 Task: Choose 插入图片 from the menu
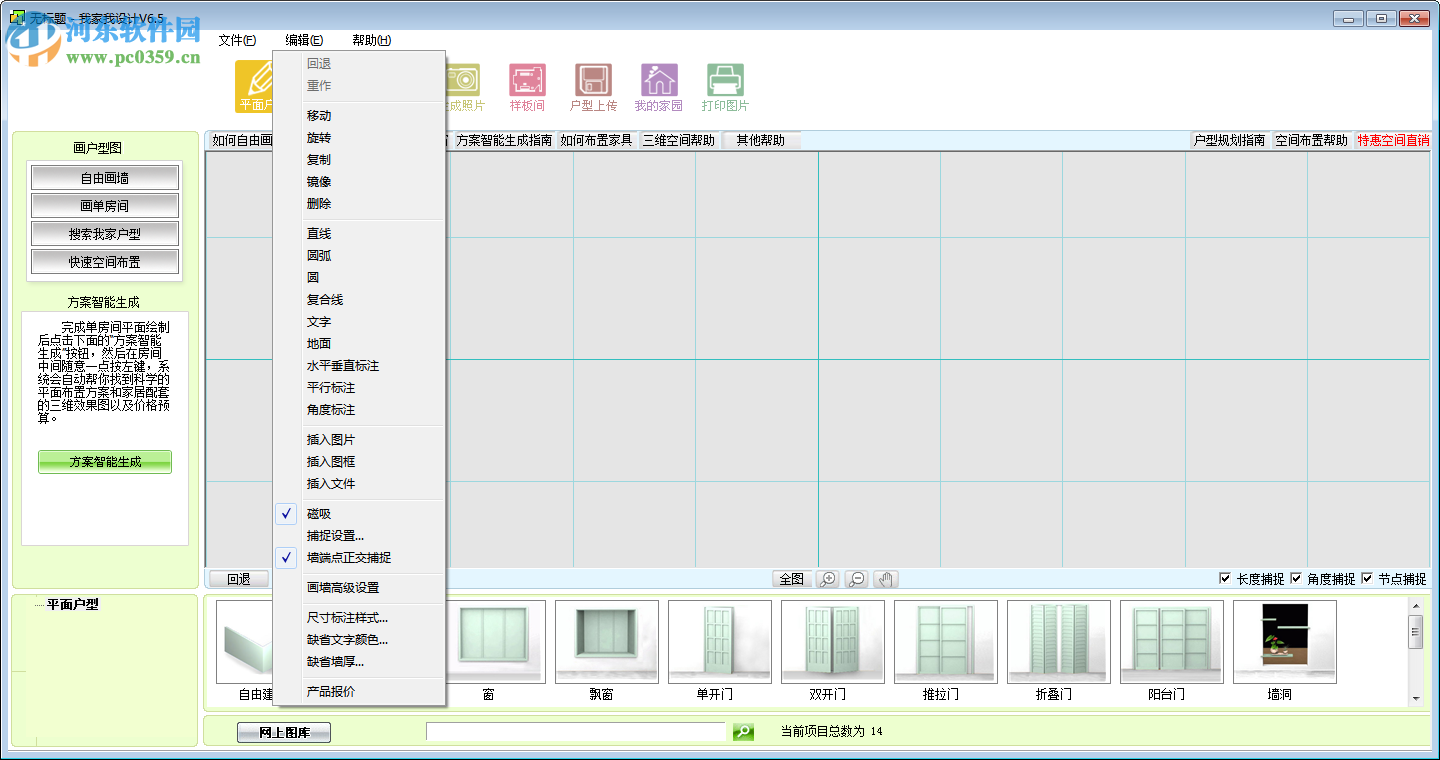360,440
